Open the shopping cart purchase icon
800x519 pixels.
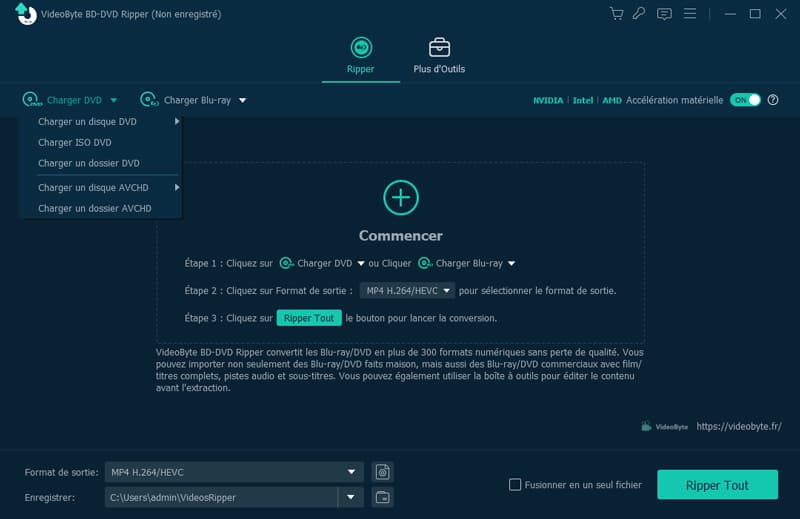coord(616,14)
